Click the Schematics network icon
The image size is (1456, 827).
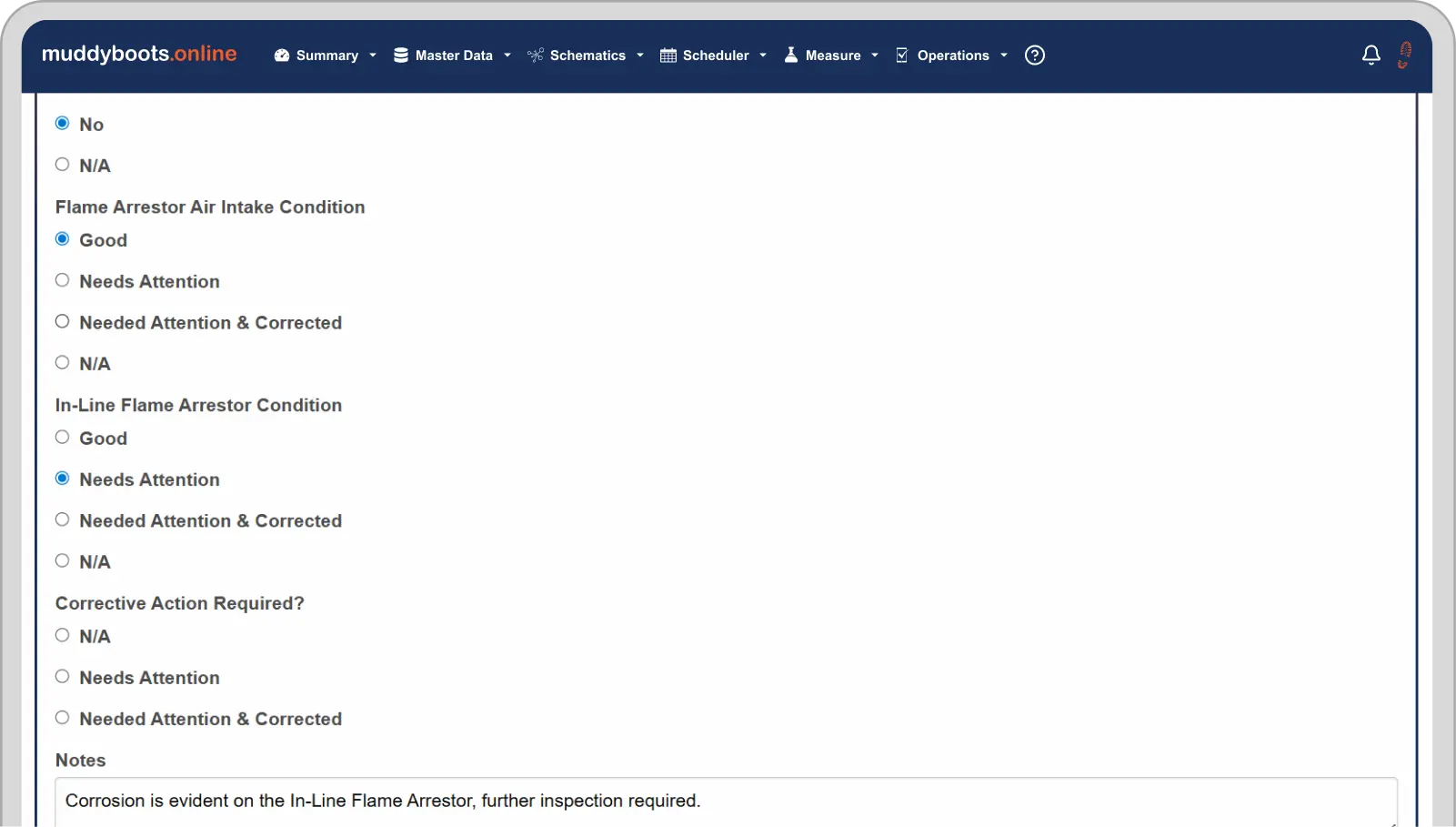pos(536,55)
